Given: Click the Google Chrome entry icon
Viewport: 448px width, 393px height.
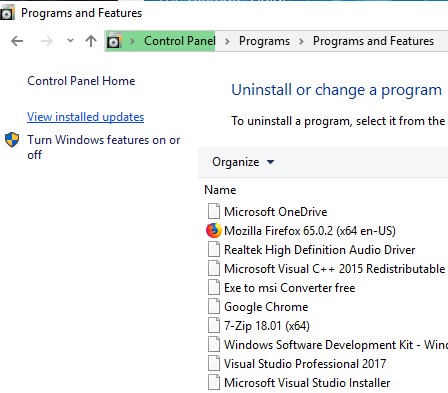Looking at the screenshot, I should 214,306.
